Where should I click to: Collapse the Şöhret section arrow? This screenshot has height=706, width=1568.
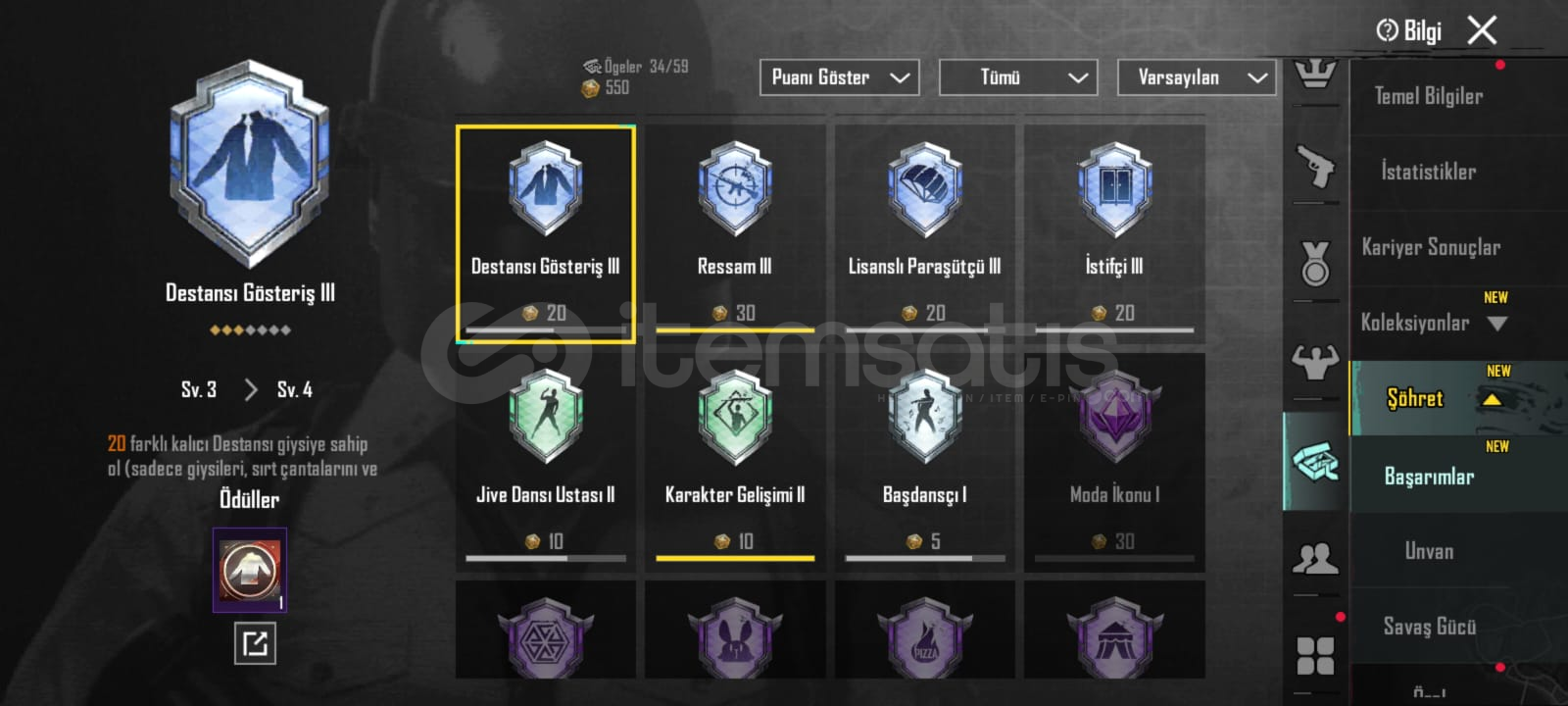click(1492, 399)
